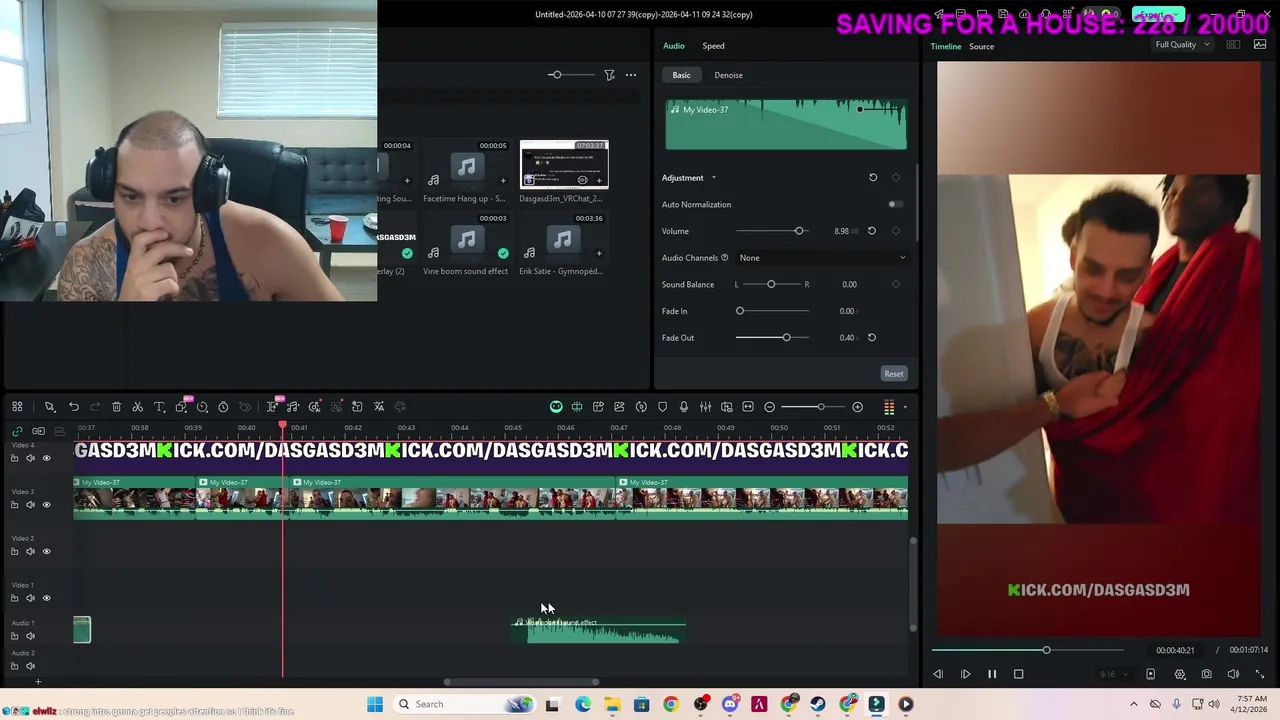Play the preview
Image resolution: width=1280 pixels, height=720 pixels.
point(965,674)
